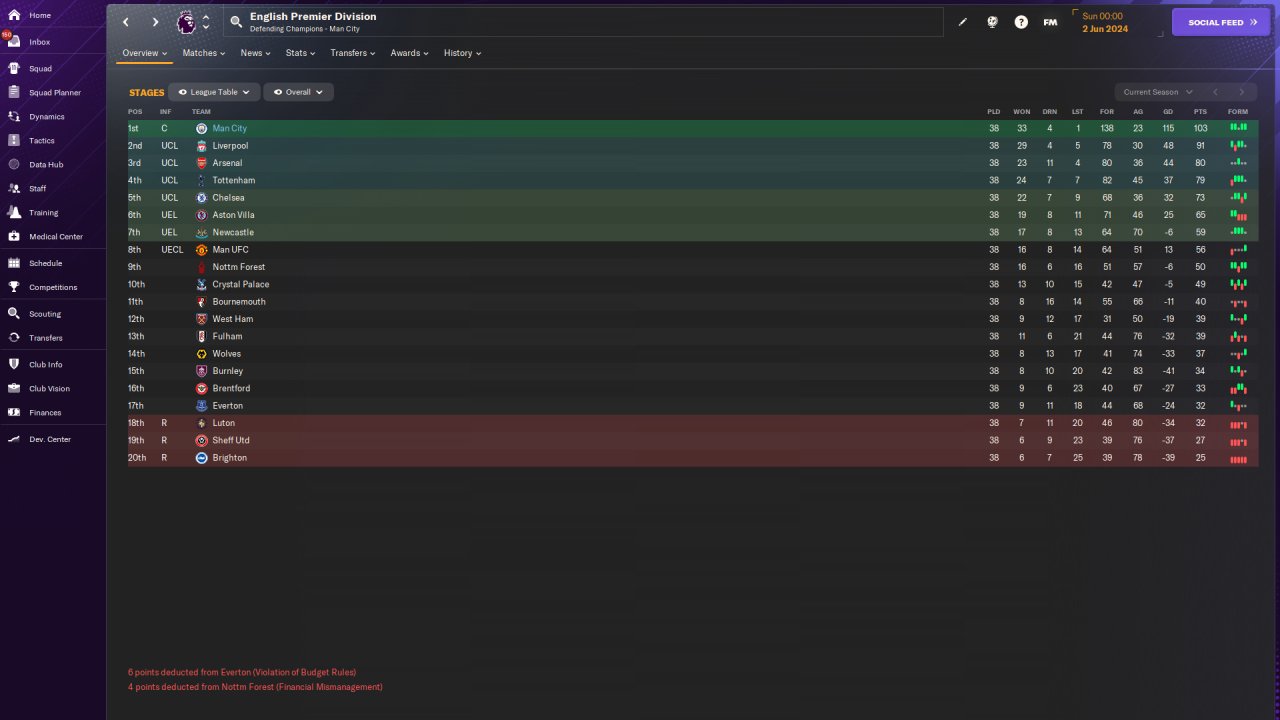Toggle the Overall view eye selector
Viewport: 1280px width, 720px height.
point(298,92)
